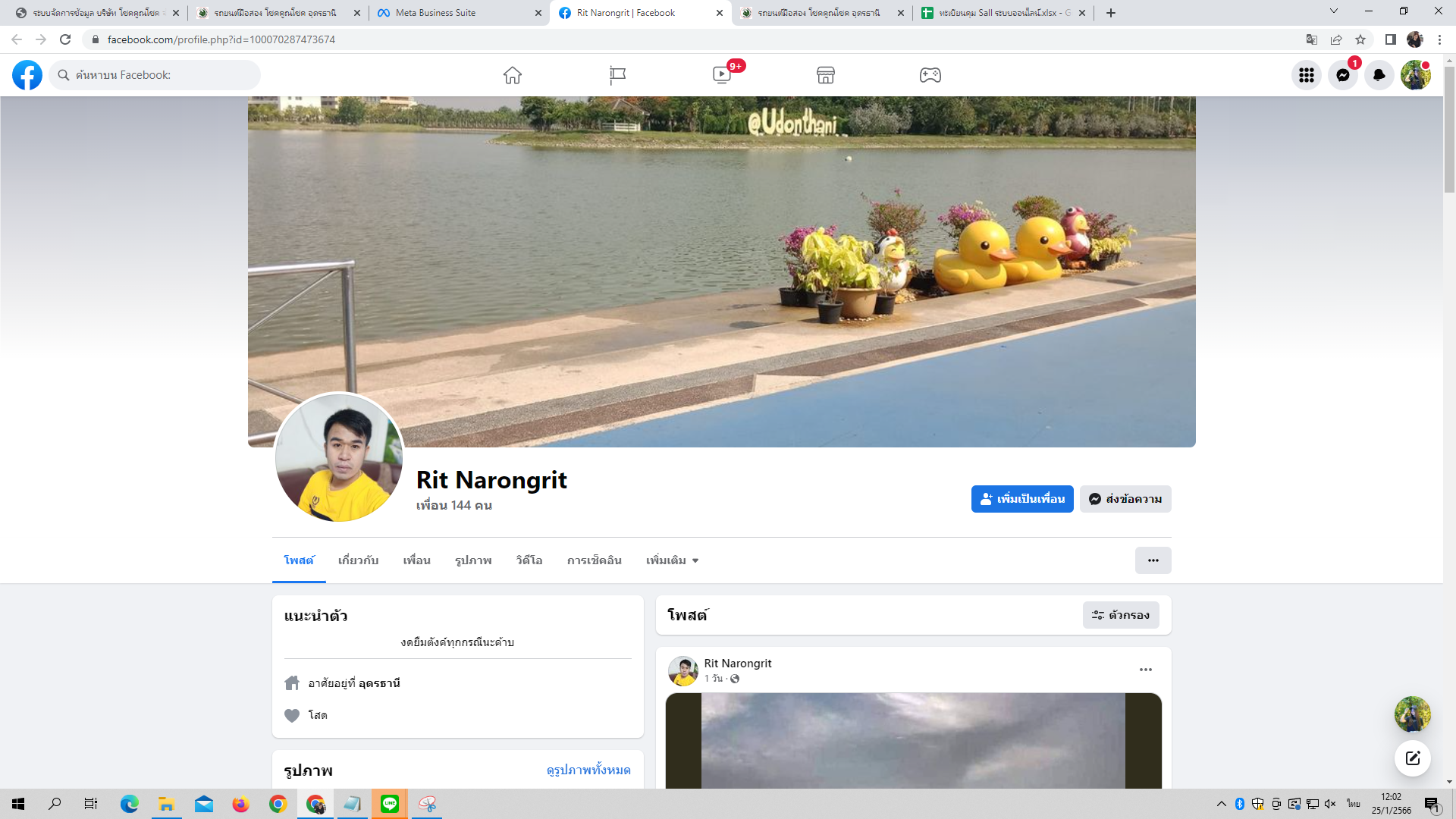The image size is (1456, 819).
Task: Open Facebook grid menu icon
Action: (x=1307, y=75)
